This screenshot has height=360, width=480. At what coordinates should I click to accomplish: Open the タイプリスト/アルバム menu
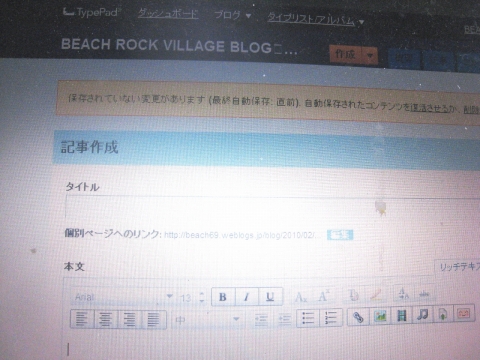(311, 19)
